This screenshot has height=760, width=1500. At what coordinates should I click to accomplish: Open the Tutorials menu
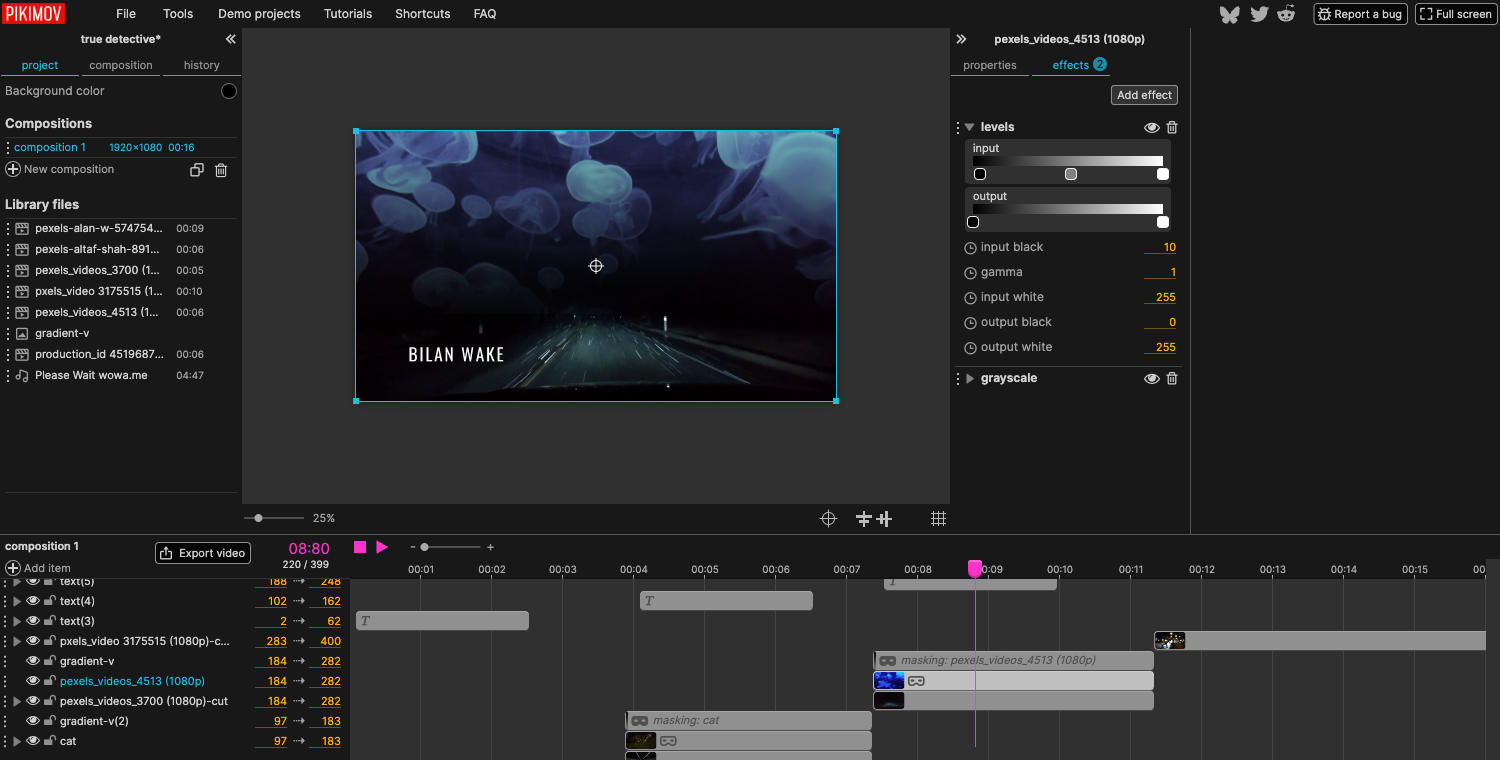tap(348, 14)
